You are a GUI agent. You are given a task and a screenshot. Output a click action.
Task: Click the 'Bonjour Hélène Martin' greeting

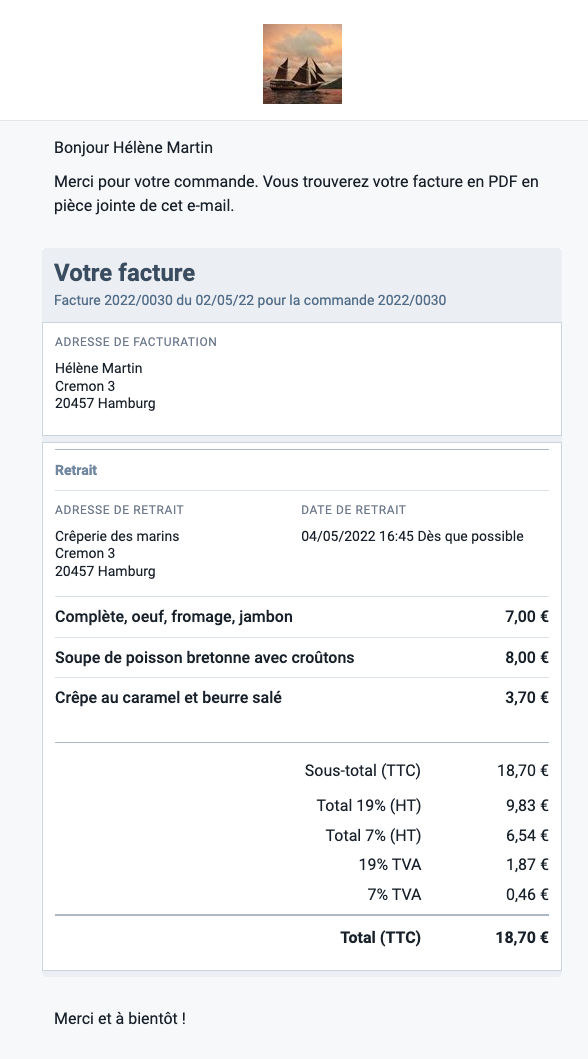pyautogui.click(x=134, y=147)
